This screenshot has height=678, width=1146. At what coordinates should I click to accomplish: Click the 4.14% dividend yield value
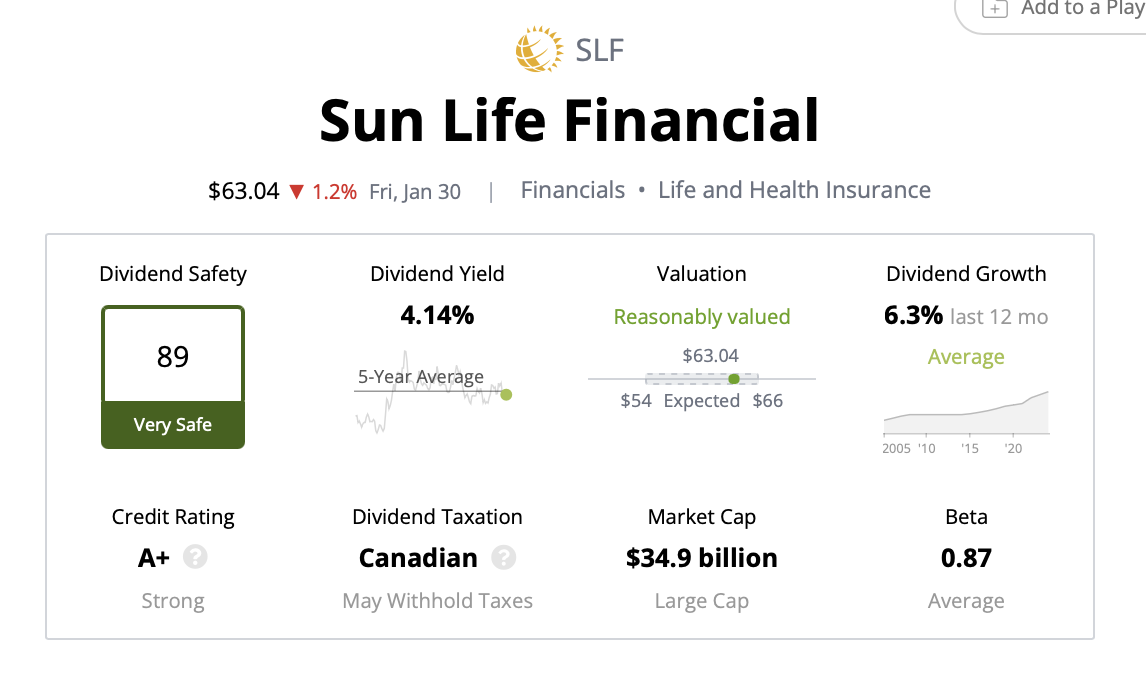coord(437,316)
